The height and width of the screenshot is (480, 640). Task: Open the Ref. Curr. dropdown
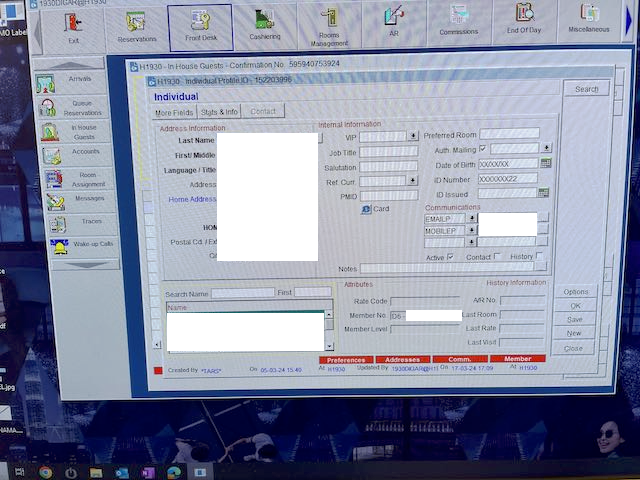tap(413, 181)
